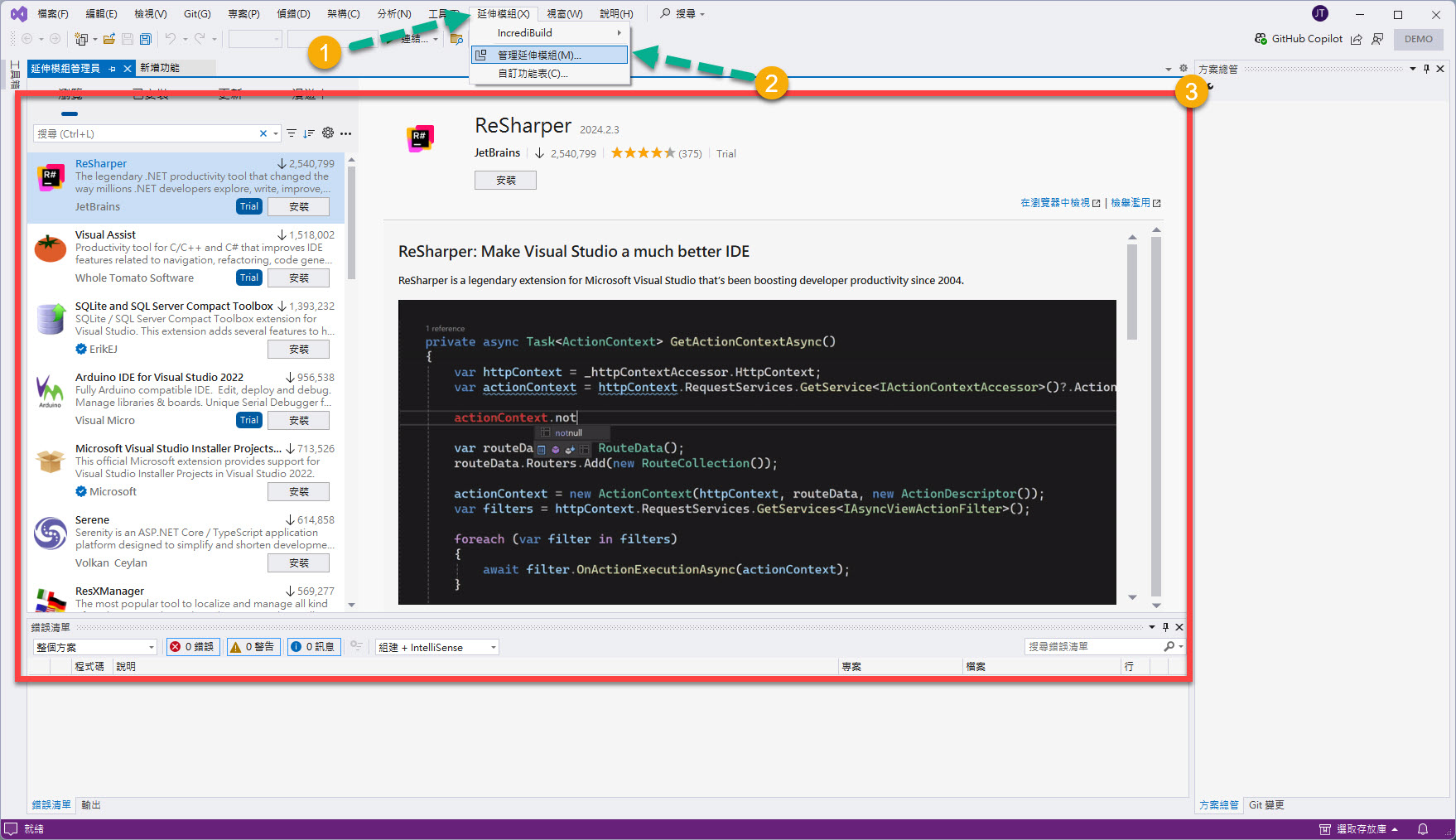The image size is (1456, 840).
Task: Select 自訂功能表(C)... menu entry
Action: (550, 74)
